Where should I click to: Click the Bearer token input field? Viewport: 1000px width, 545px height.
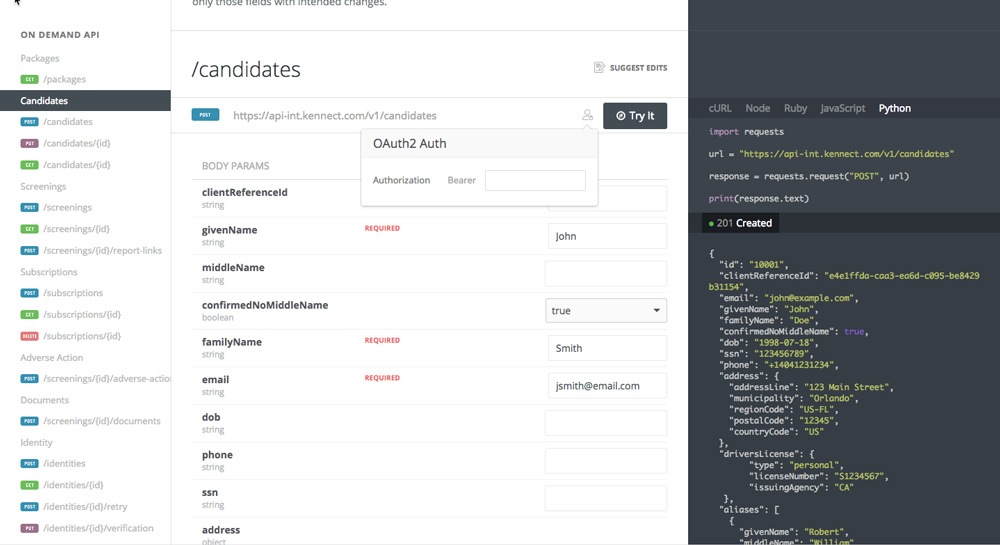(x=535, y=181)
